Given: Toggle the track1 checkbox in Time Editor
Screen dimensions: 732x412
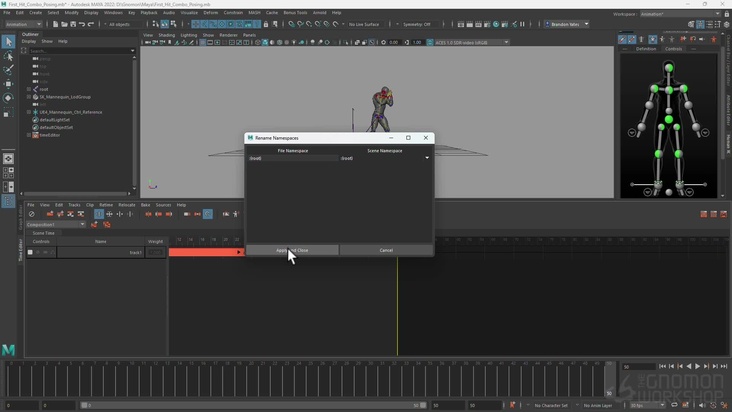Looking at the screenshot, I should coord(30,252).
